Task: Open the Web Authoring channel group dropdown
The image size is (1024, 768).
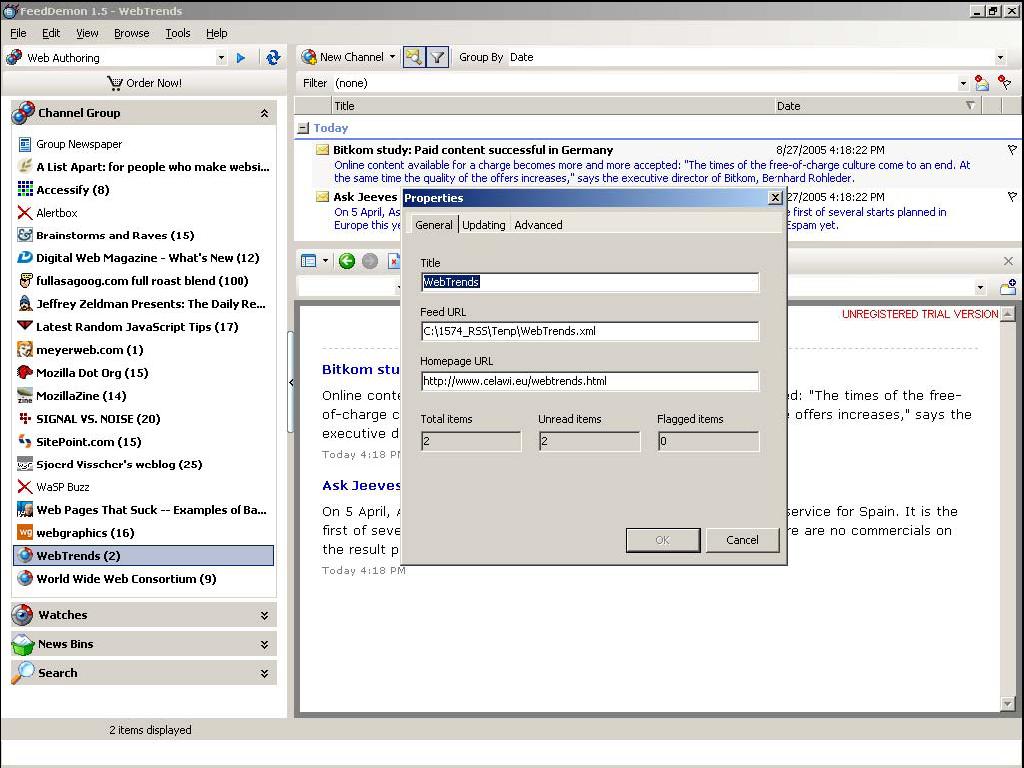Action: (x=221, y=57)
